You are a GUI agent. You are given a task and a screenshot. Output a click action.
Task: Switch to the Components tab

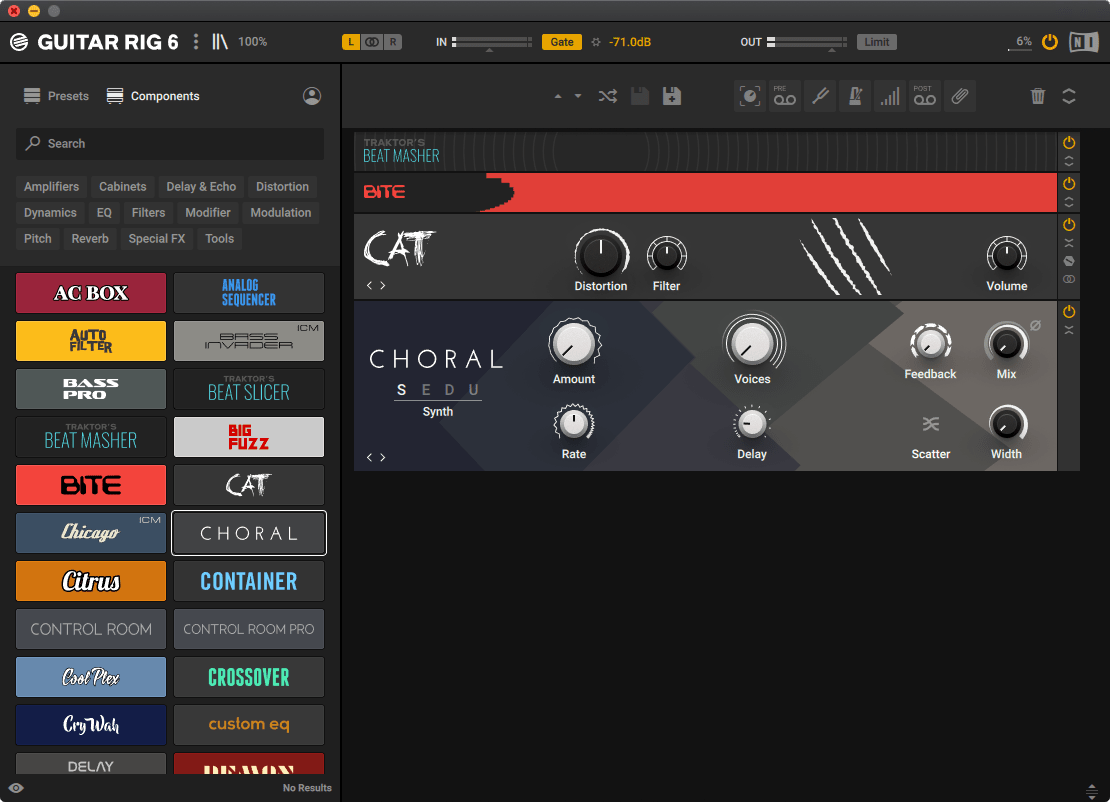(153, 96)
